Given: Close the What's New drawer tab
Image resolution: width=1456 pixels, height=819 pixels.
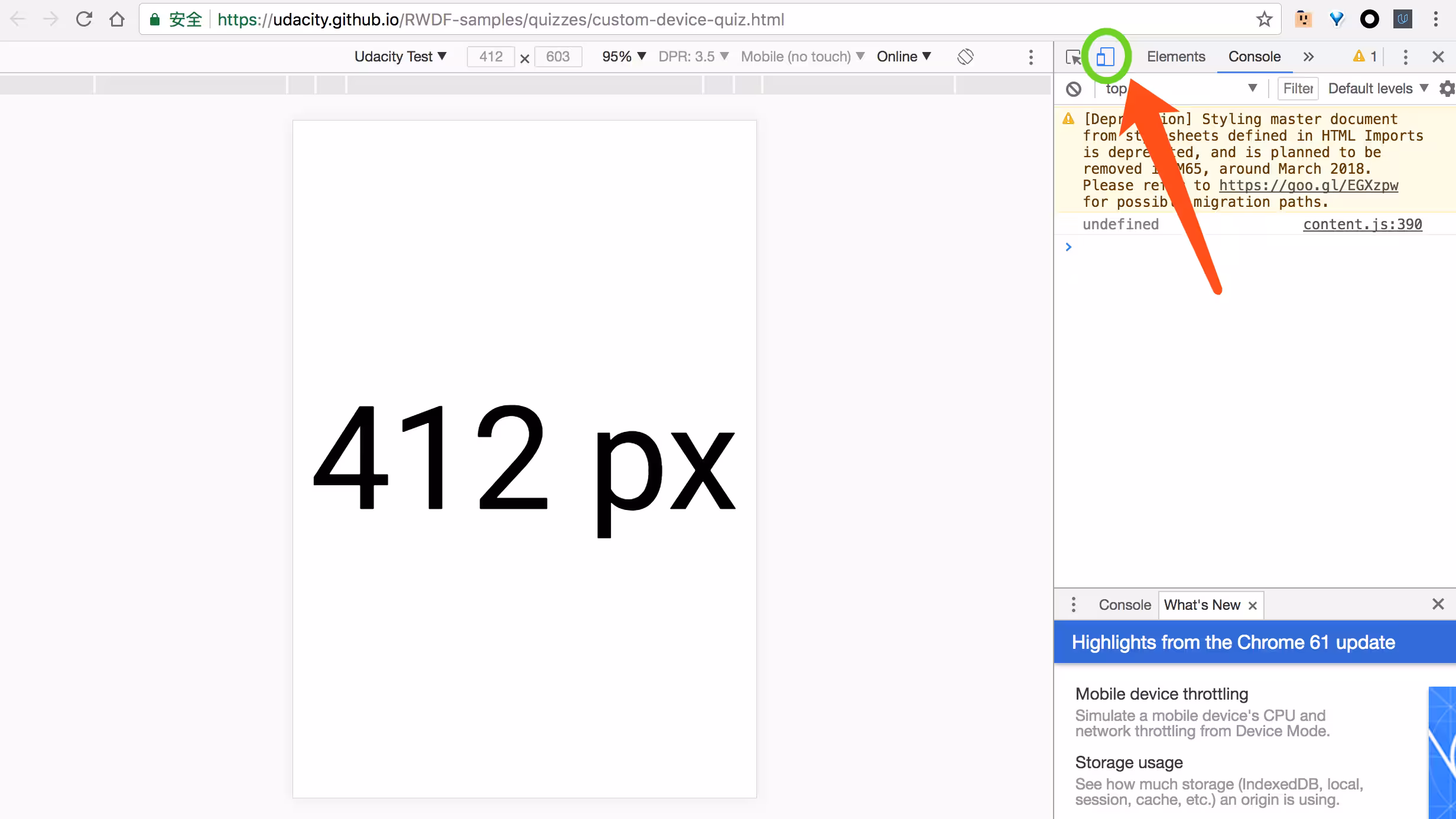Looking at the screenshot, I should point(1252,605).
